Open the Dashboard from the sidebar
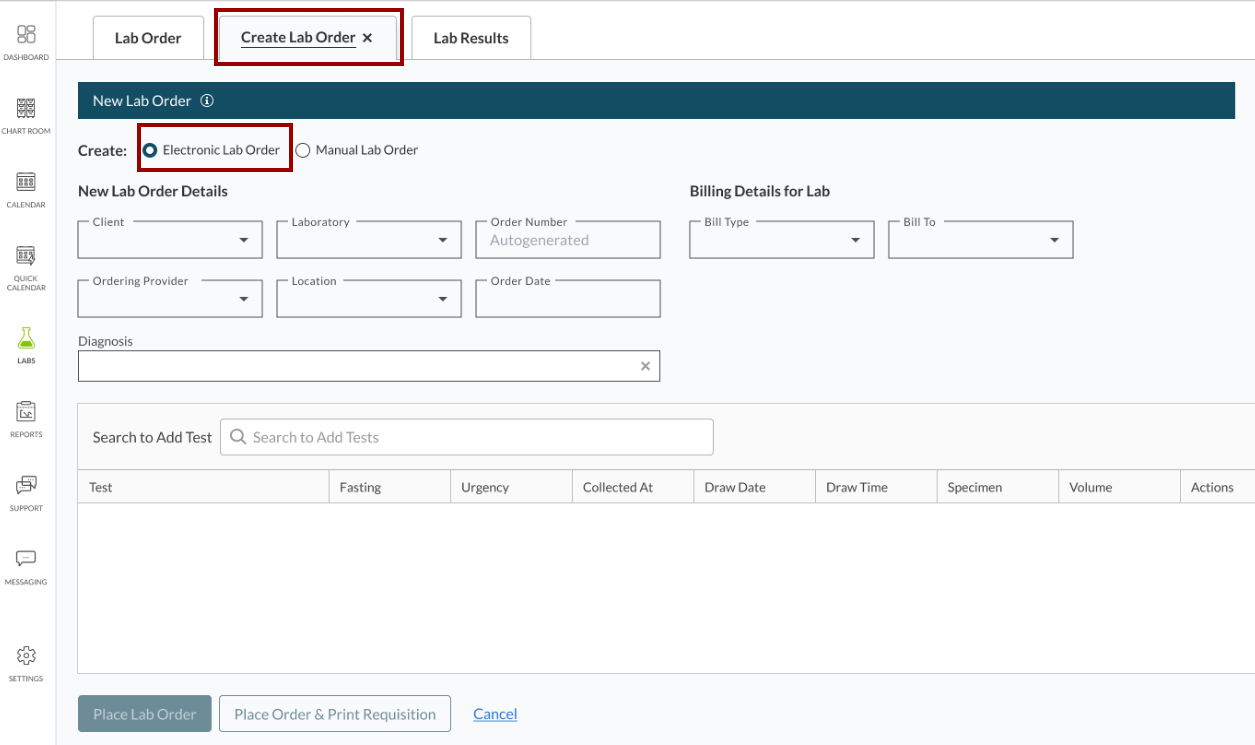Image resolution: width=1255 pixels, height=745 pixels. [x=26, y=35]
